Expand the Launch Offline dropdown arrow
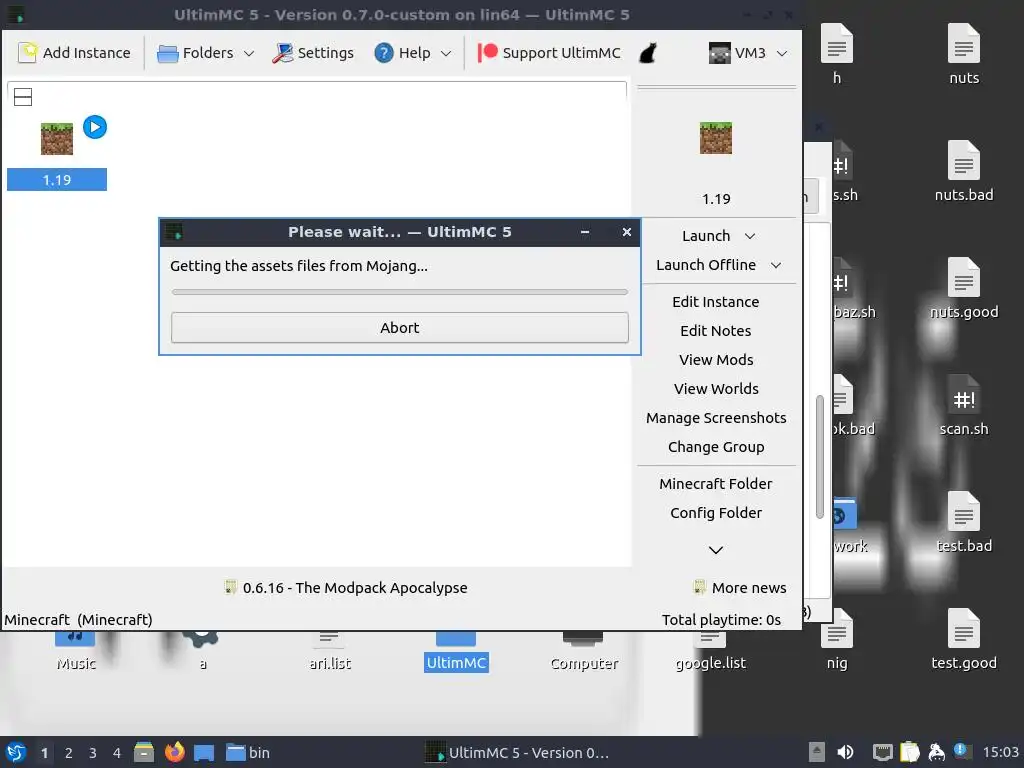 point(776,265)
